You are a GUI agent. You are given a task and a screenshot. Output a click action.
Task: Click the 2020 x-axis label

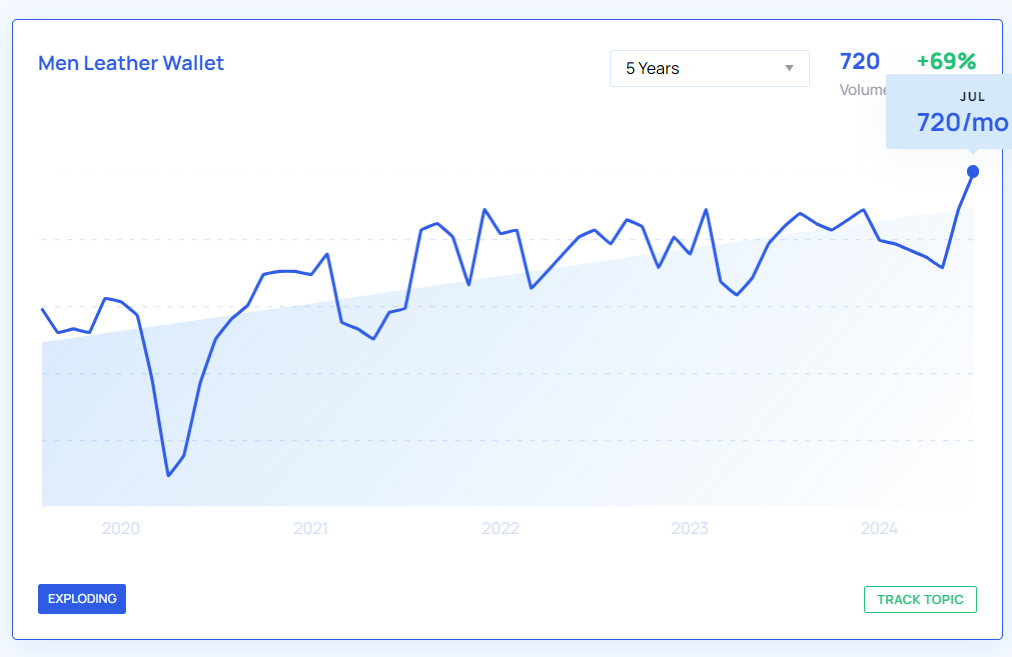pyautogui.click(x=121, y=528)
